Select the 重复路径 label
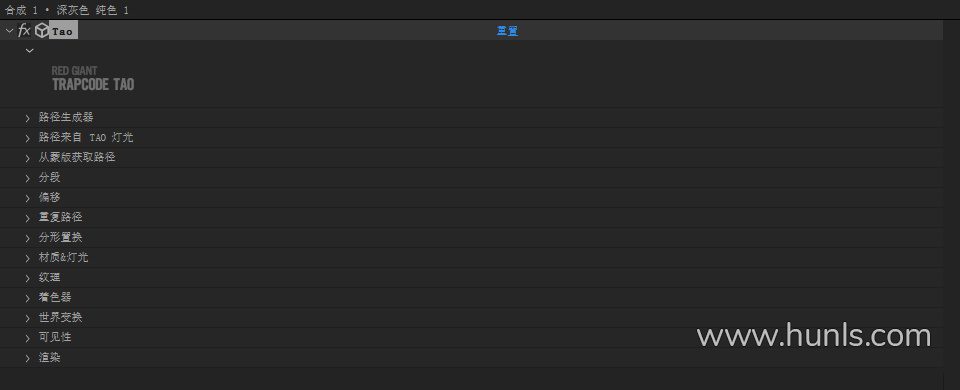This screenshot has width=960, height=390. coord(61,217)
